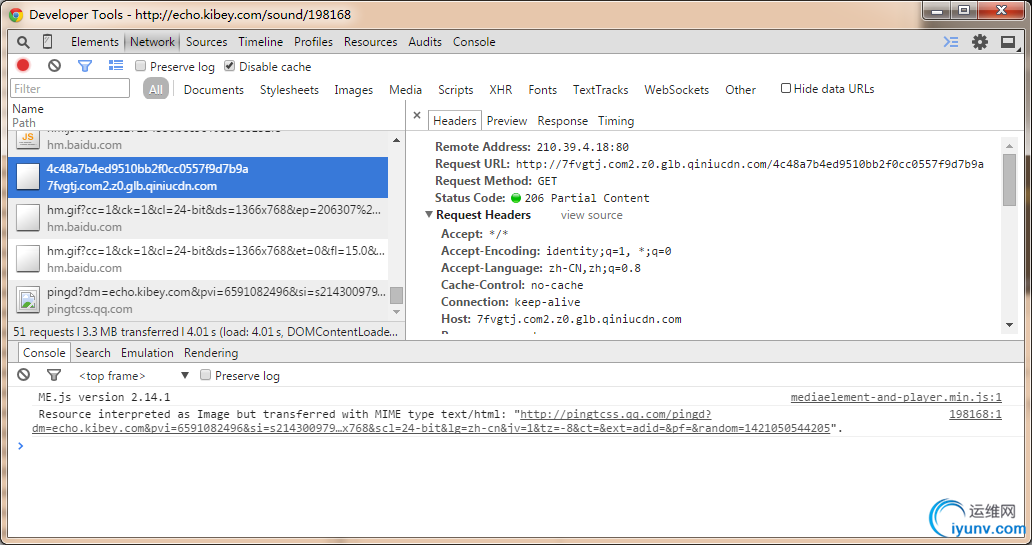Click the red record network log button

coord(23,66)
